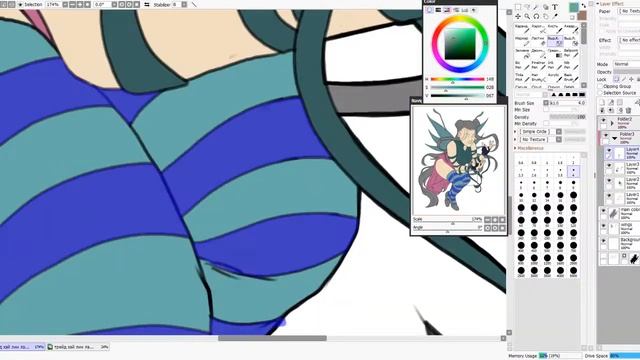Show the swatches panel tab
The width and height of the screenshot is (640, 360).
pyautogui.click(x=464, y=10)
